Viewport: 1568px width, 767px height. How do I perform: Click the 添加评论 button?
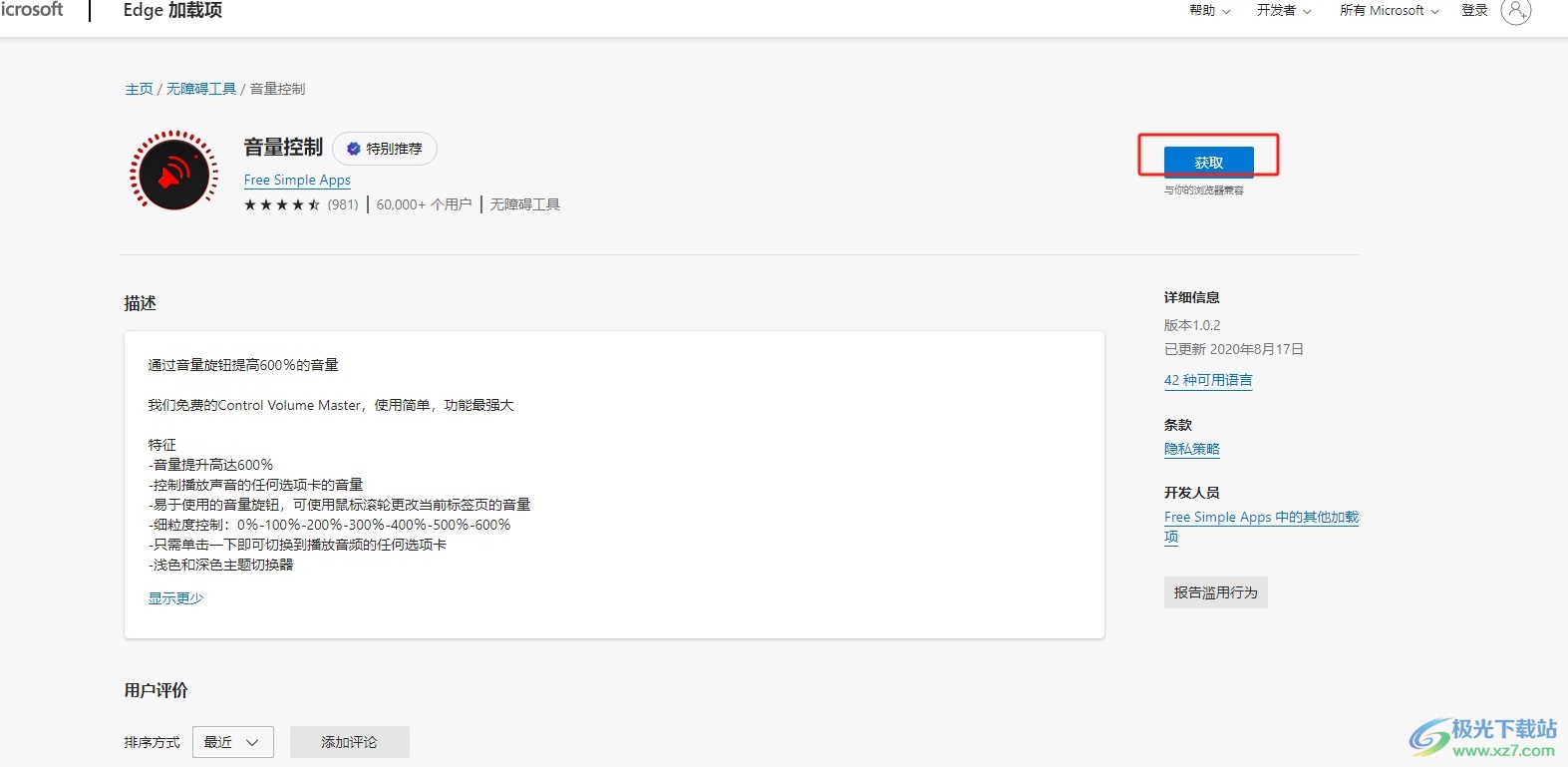(349, 742)
